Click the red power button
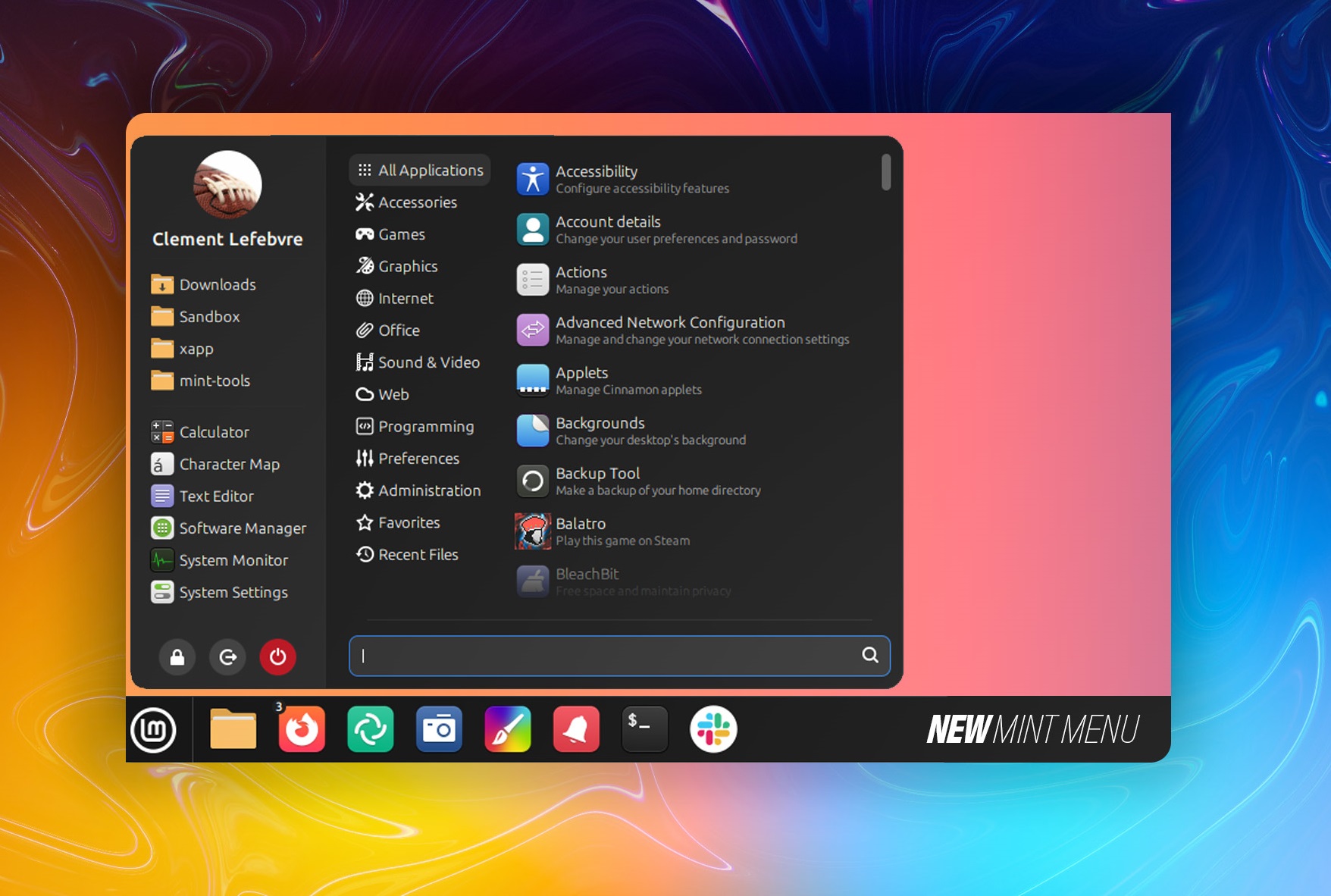Image resolution: width=1331 pixels, height=896 pixels. click(x=277, y=656)
